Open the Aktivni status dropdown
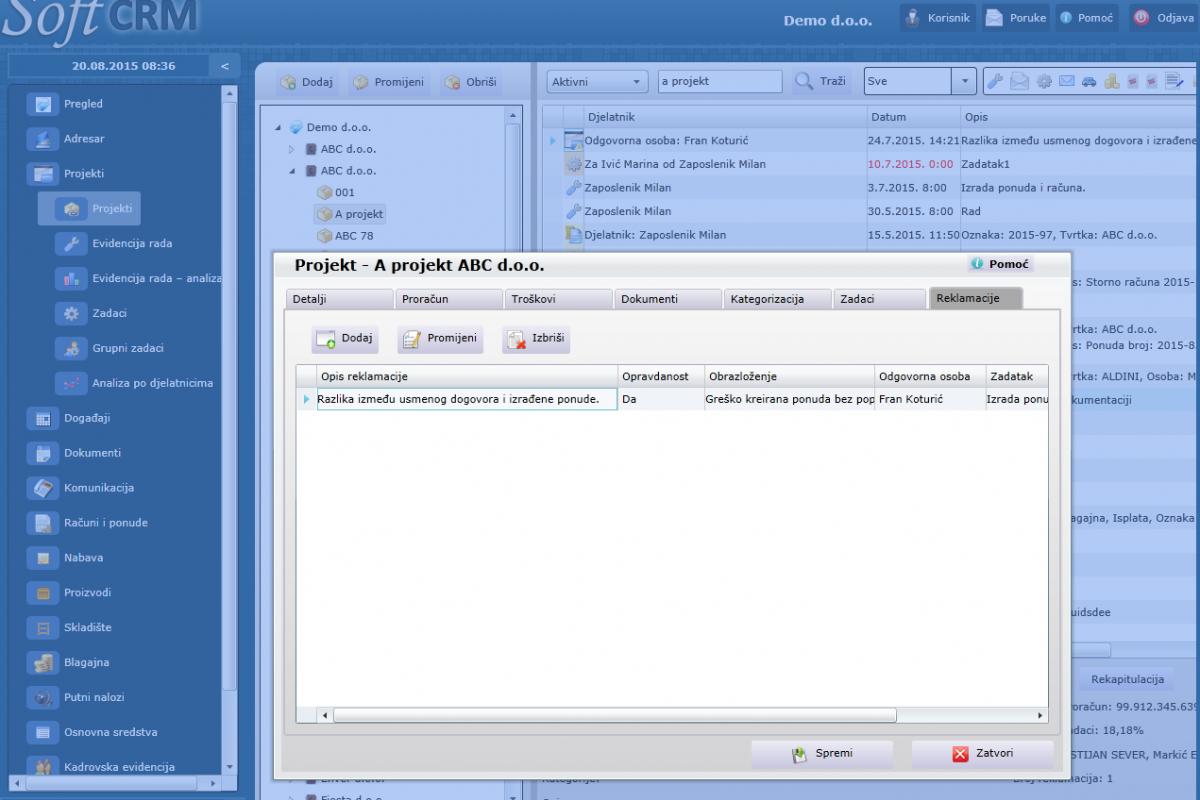Image resolution: width=1200 pixels, height=800 pixels. point(598,82)
